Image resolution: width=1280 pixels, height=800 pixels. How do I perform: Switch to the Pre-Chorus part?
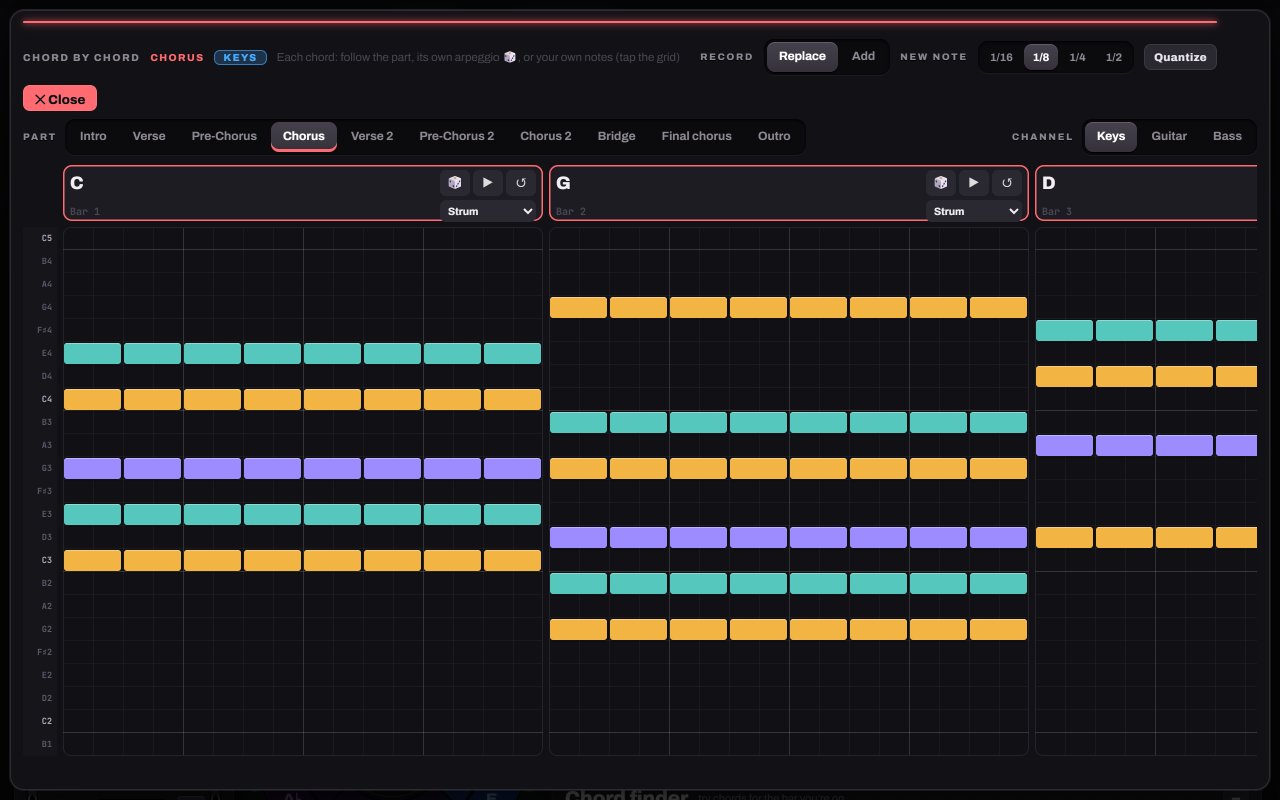(x=224, y=136)
